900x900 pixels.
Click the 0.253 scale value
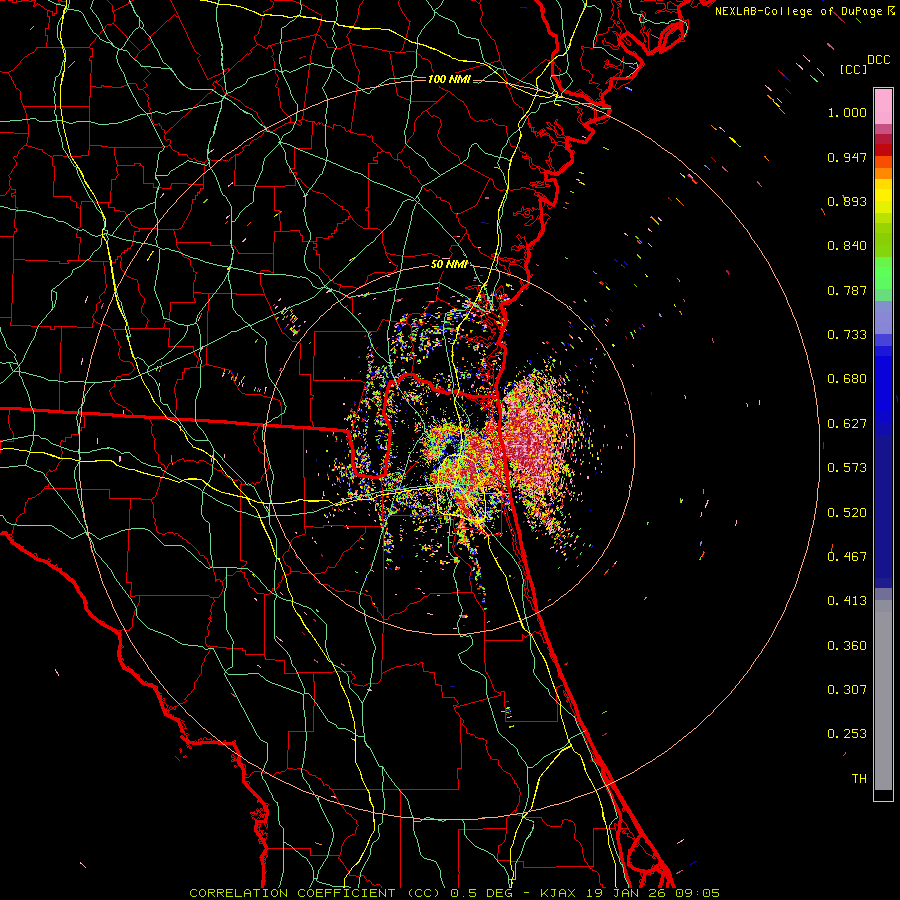pyautogui.click(x=847, y=734)
